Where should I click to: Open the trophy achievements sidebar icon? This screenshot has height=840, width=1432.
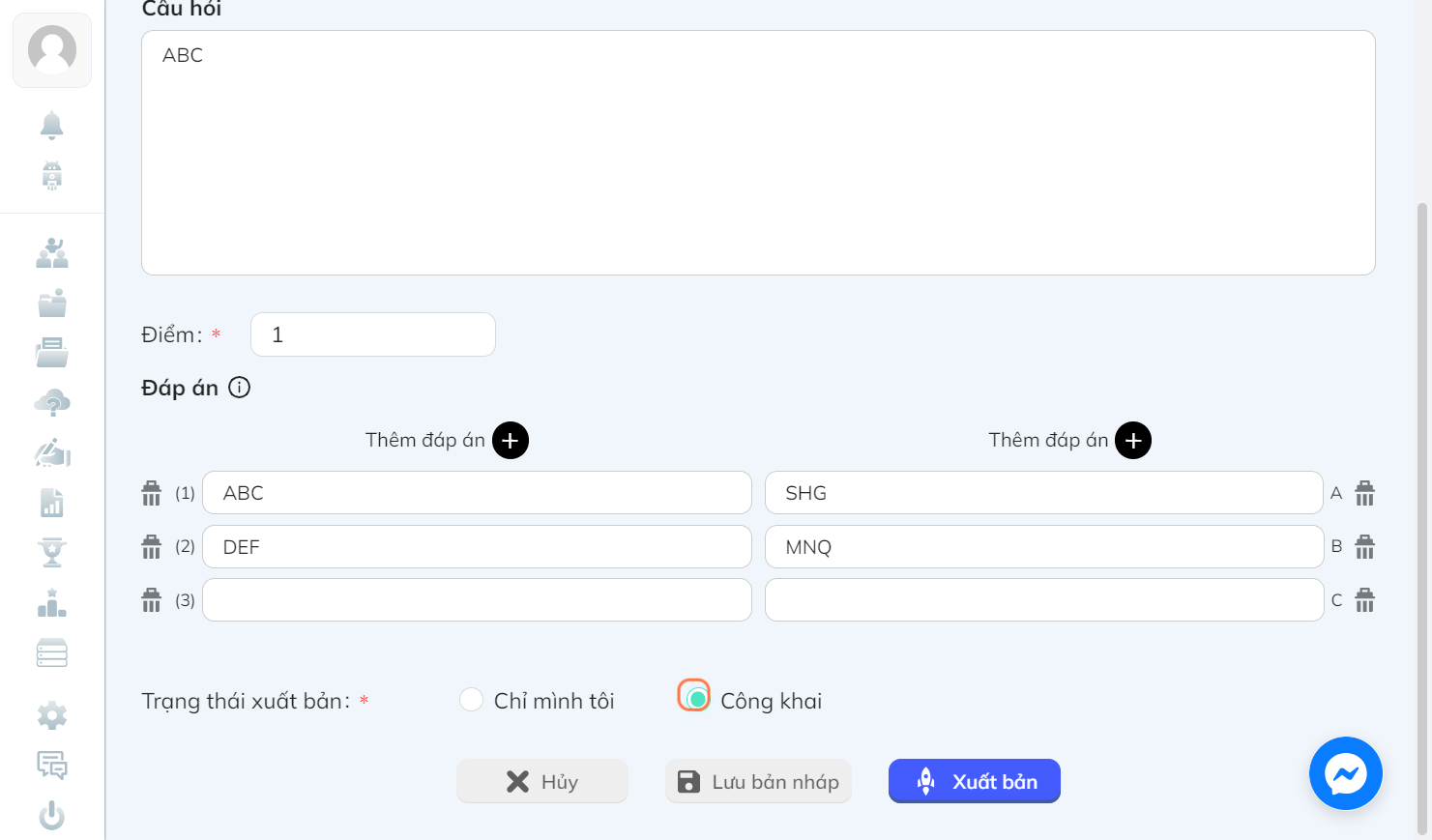coord(52,553)
